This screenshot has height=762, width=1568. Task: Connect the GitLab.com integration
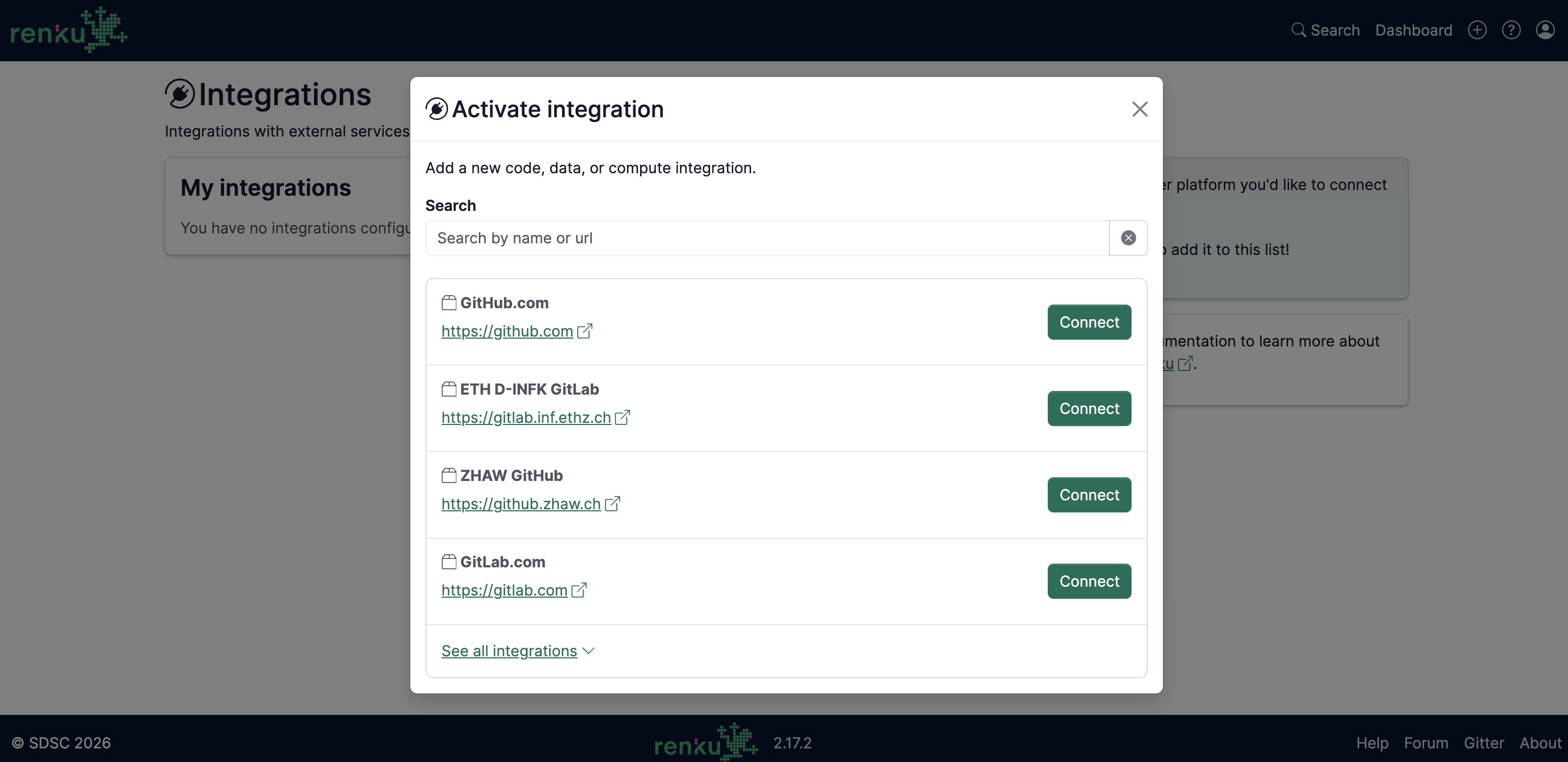click(1089, 581)
